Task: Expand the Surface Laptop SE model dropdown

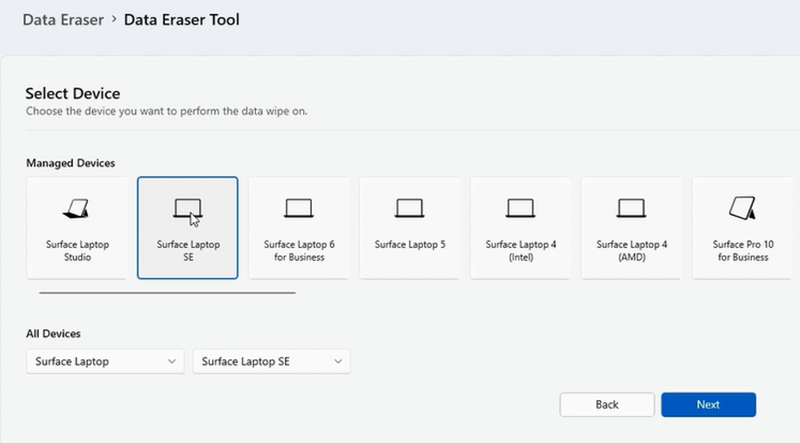Action: tap(271, 361)
